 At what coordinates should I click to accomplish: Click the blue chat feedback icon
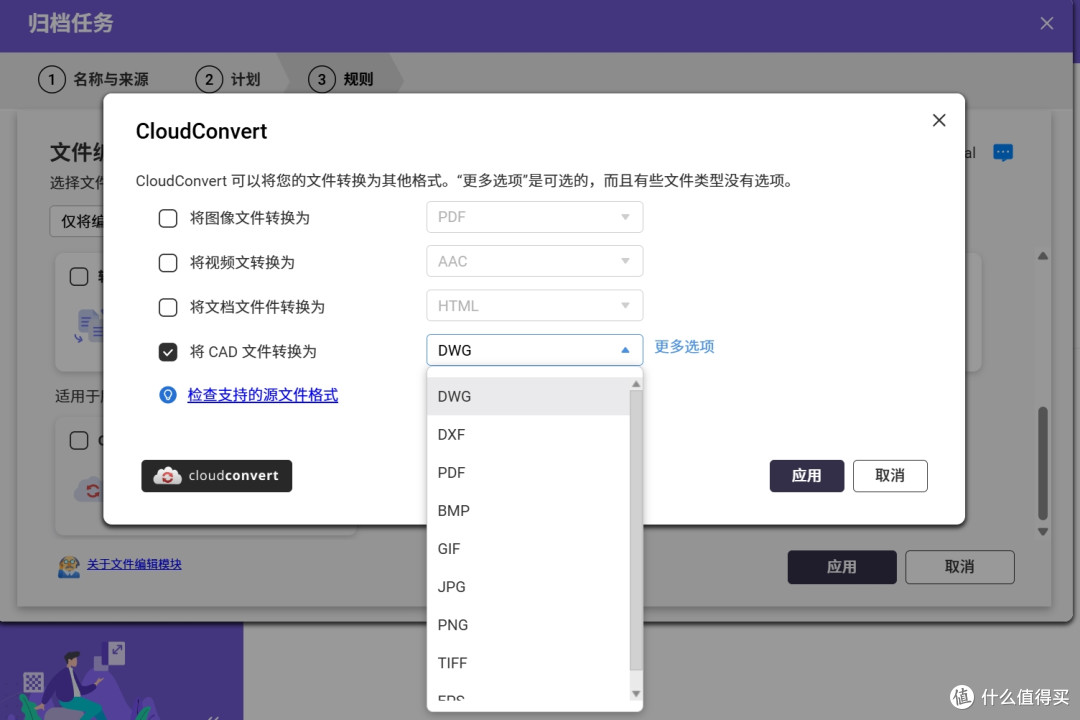1002,152
